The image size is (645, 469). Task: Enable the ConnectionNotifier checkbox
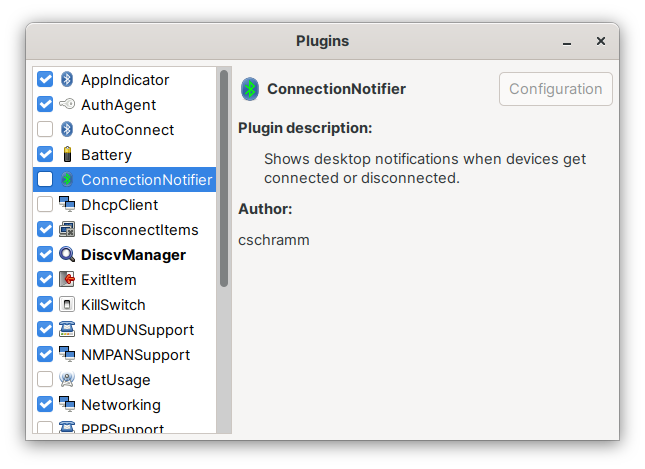pos(45,179)
